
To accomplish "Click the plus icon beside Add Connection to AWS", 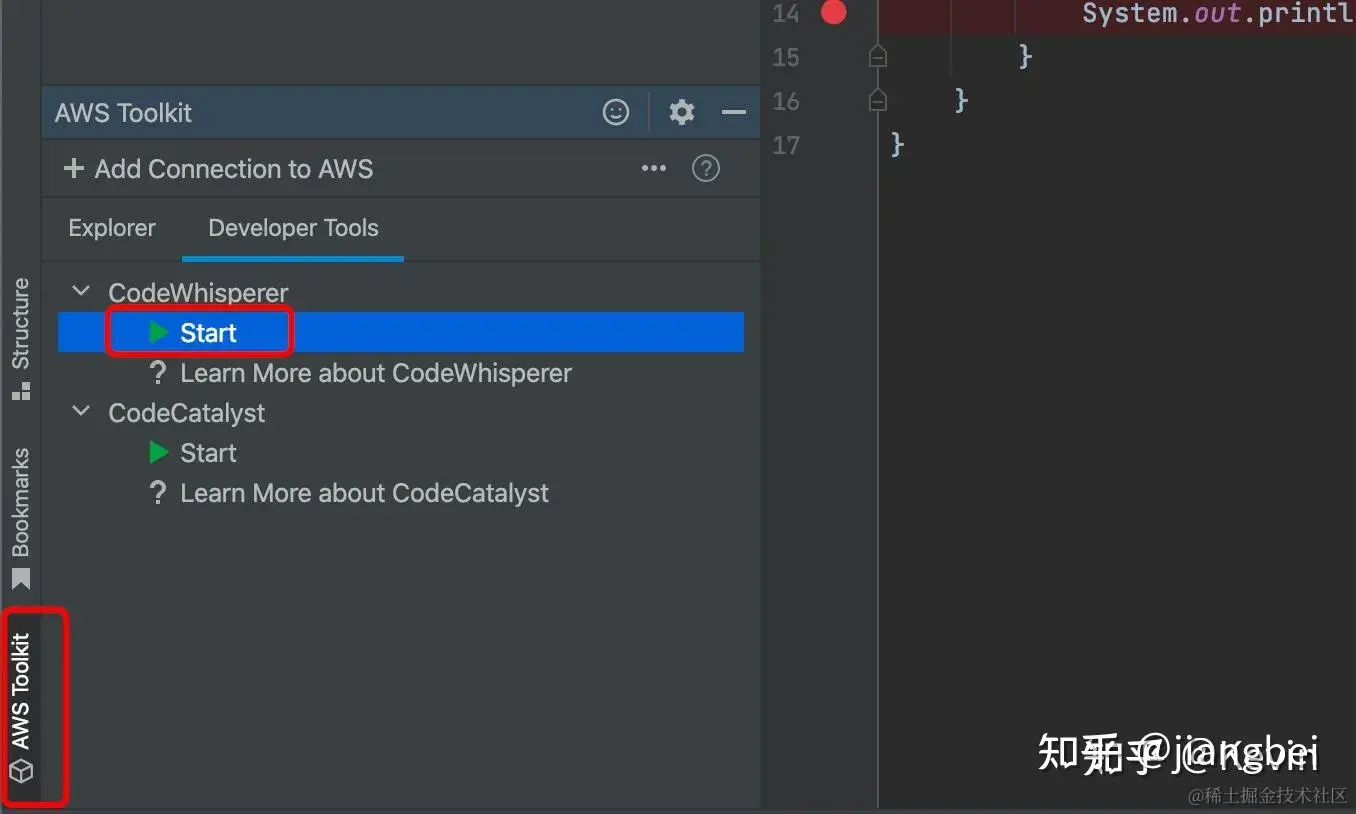I will pos(74,168).
